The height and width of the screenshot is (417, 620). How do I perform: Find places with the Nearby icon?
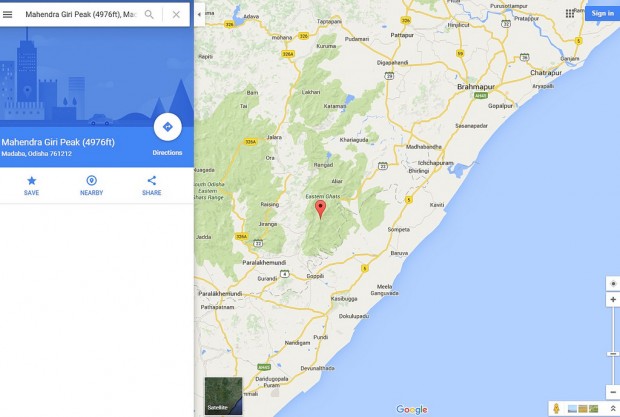pos(91,186)
